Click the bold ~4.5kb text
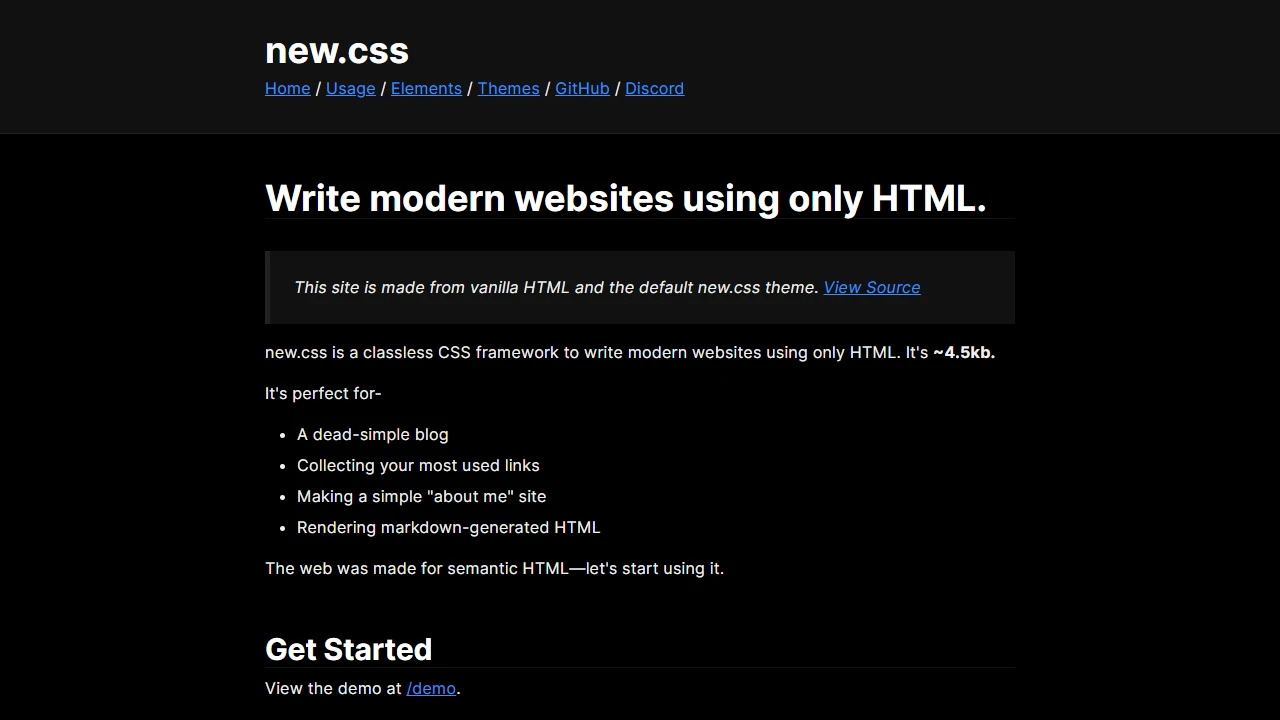Image resolution: width=1280 pixels, height=720 pixels. [x=963, y=352]
